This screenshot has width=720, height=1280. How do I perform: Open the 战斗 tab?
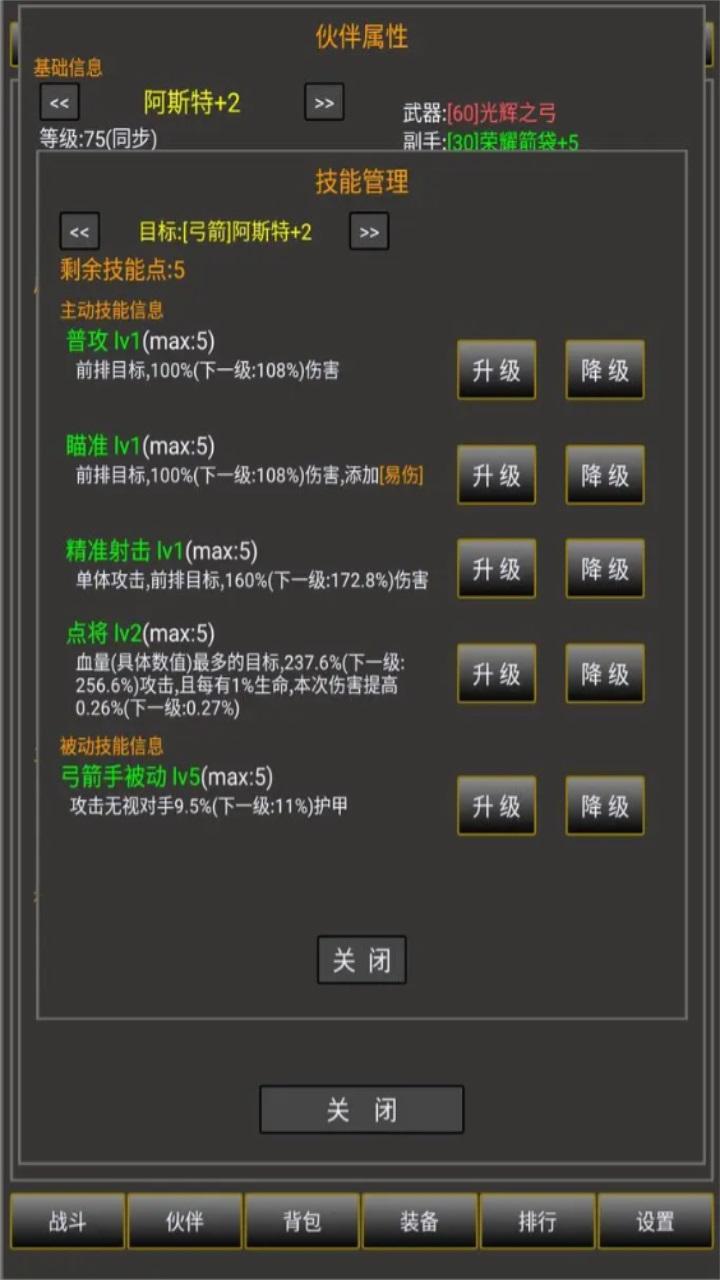point(68,1221)
